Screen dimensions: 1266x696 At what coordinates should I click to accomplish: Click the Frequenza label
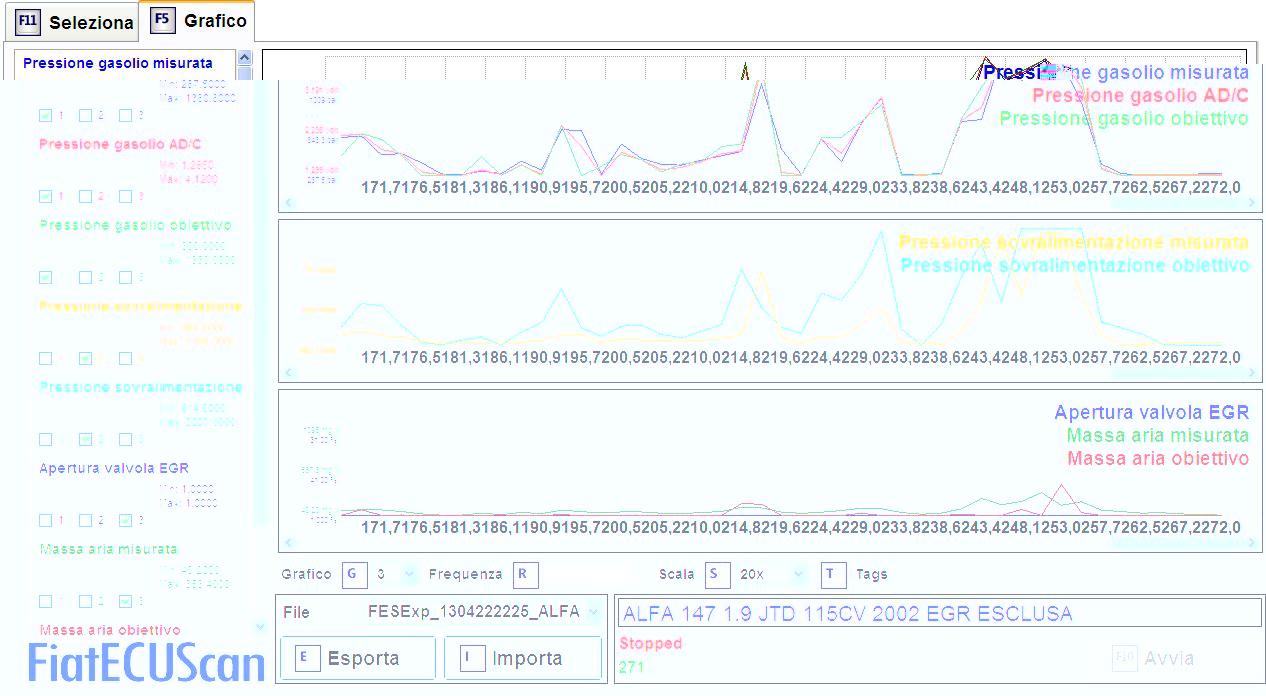465,574
